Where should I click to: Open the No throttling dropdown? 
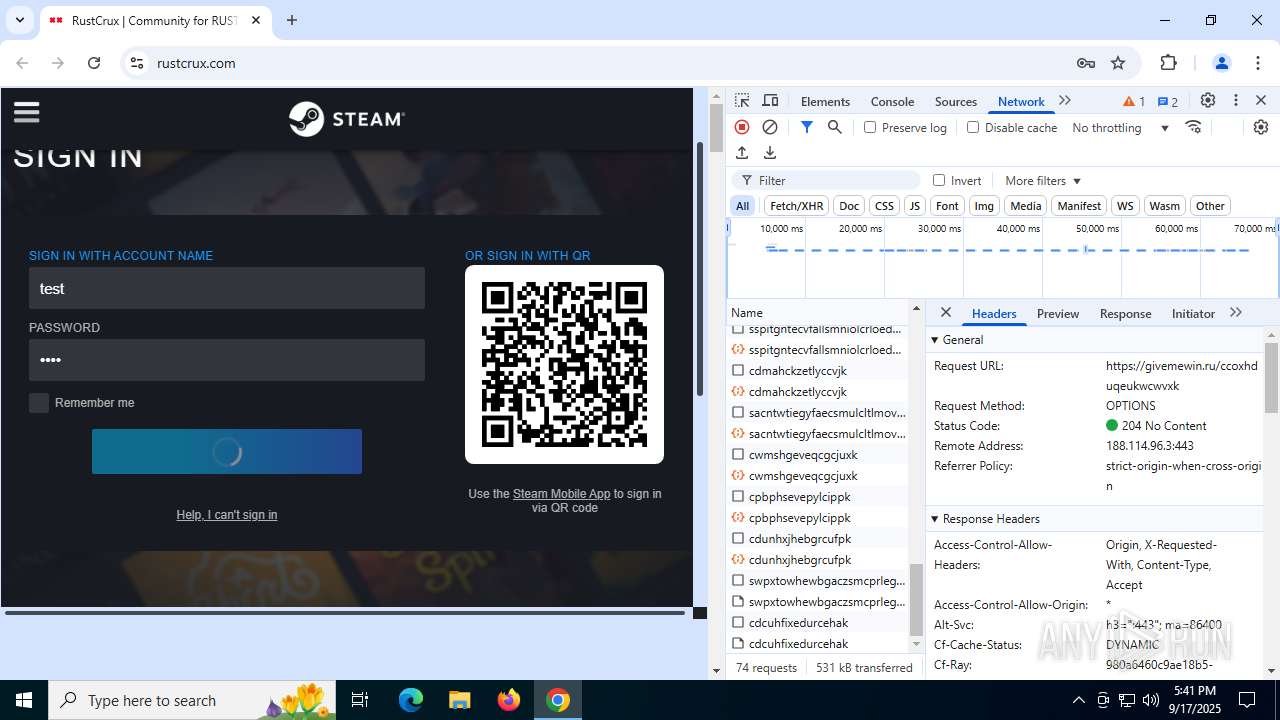1120,128
